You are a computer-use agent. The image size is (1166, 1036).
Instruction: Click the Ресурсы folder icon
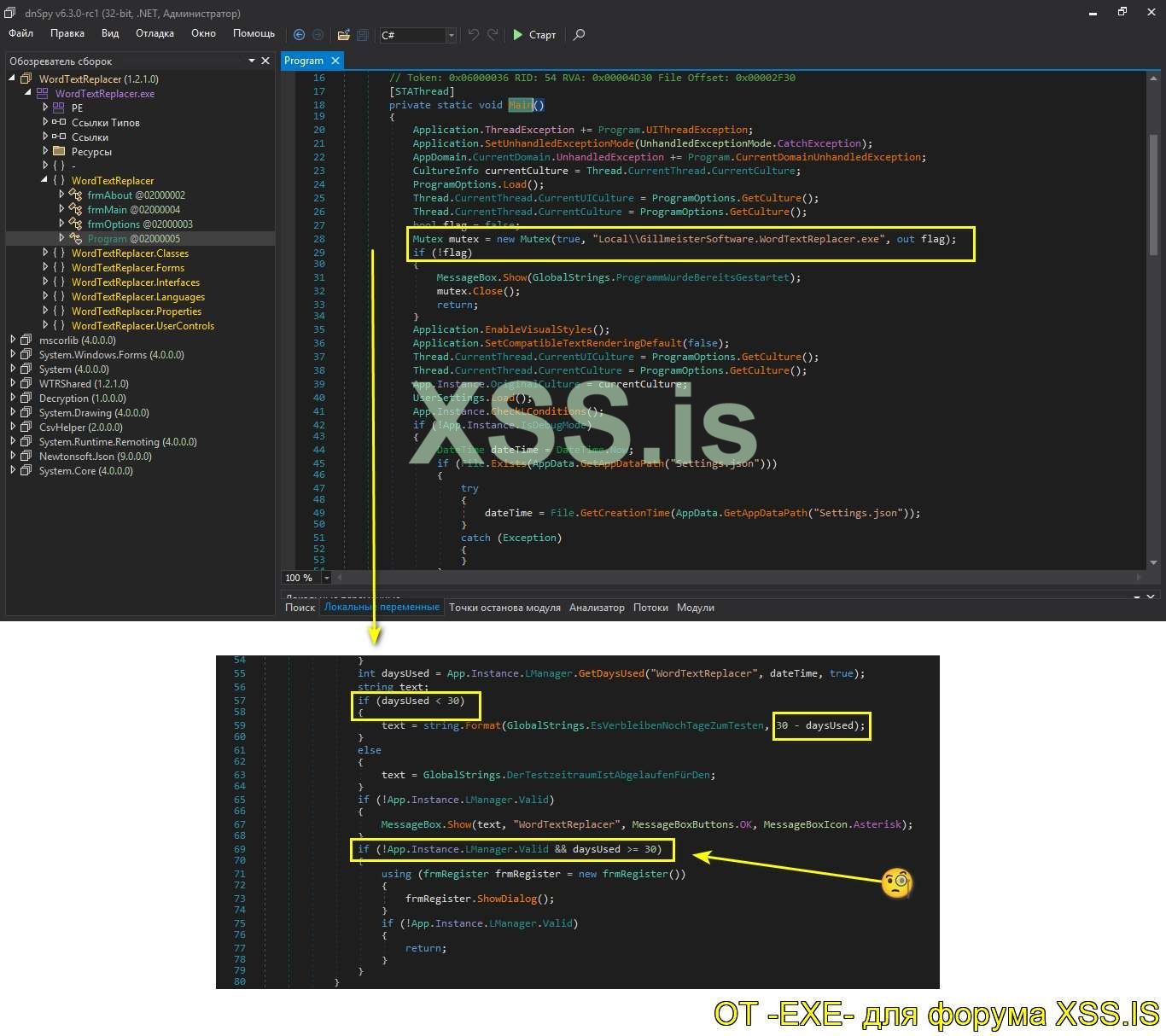point(58,151)
